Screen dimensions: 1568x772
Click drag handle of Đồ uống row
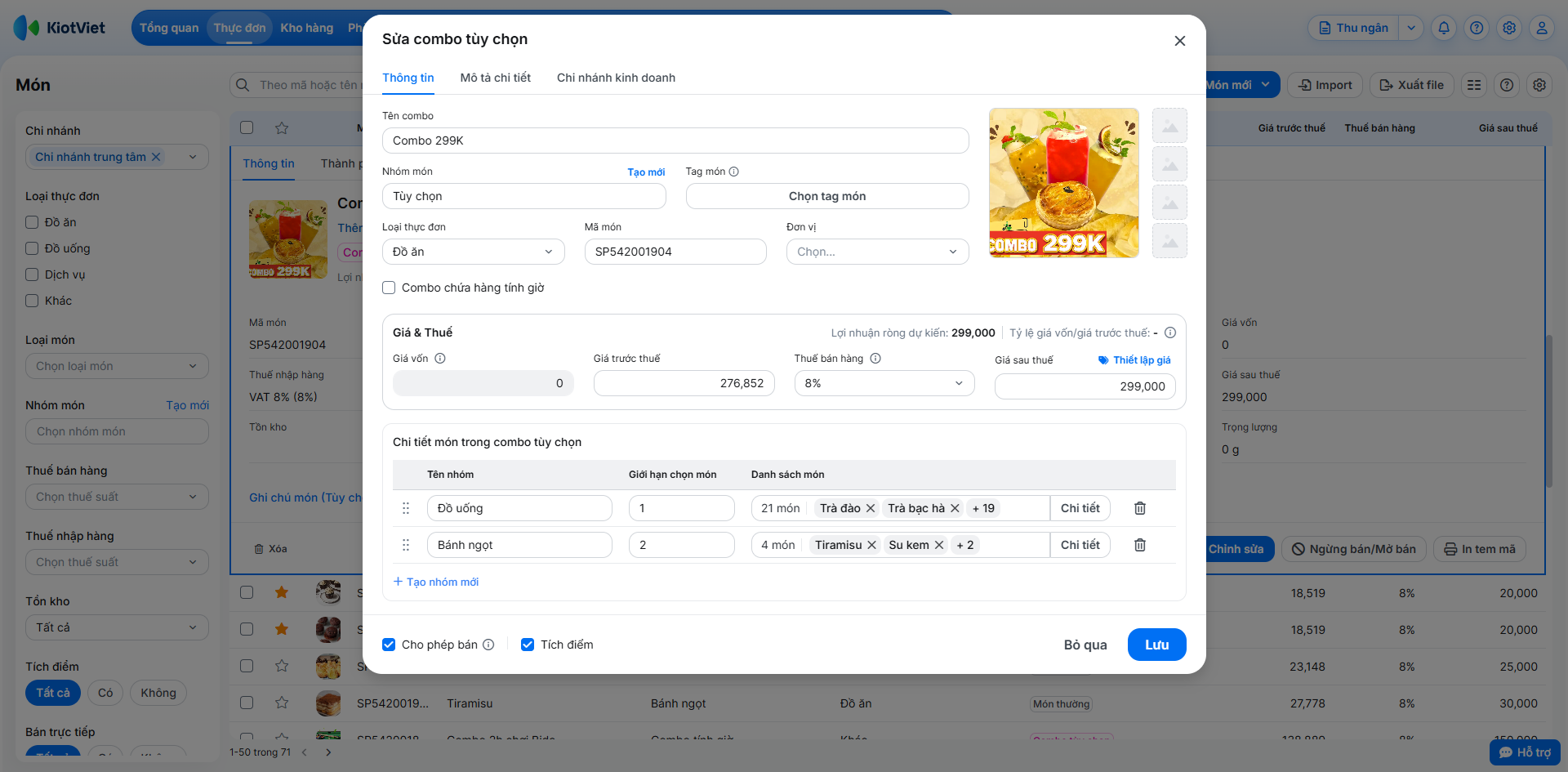click(406, 508)
